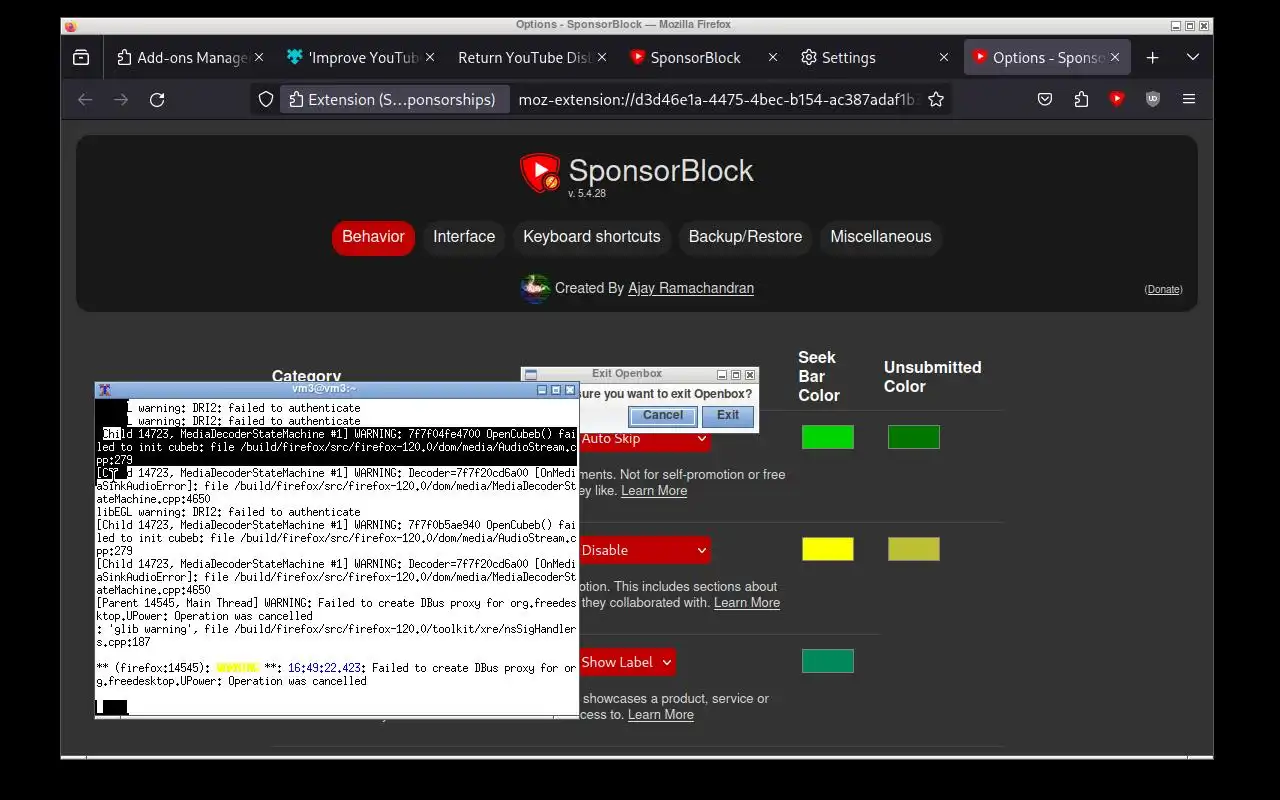Select the Interface options tab
This screenshot has height=800, width=1280.
464,237
